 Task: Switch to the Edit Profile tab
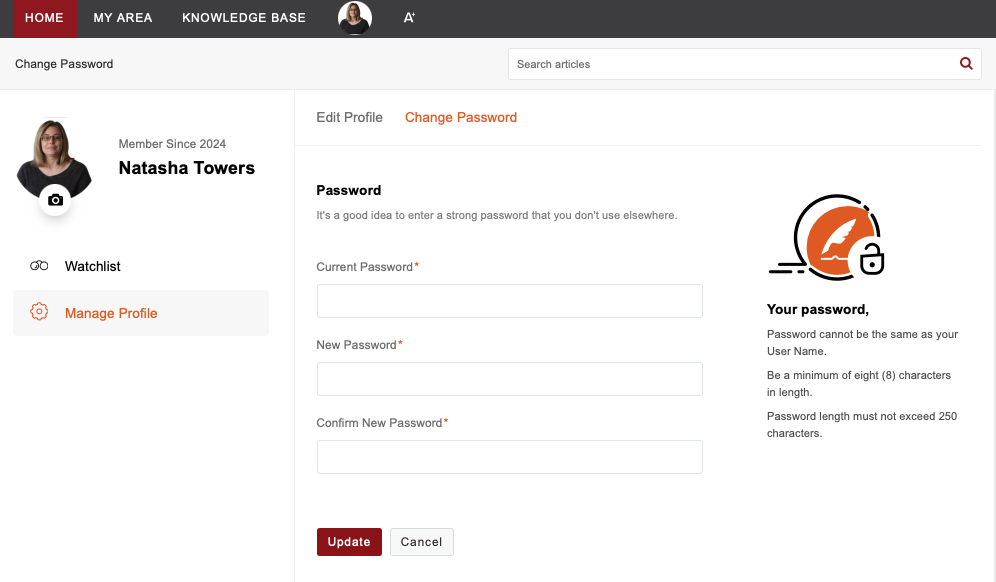pos(349,118)
